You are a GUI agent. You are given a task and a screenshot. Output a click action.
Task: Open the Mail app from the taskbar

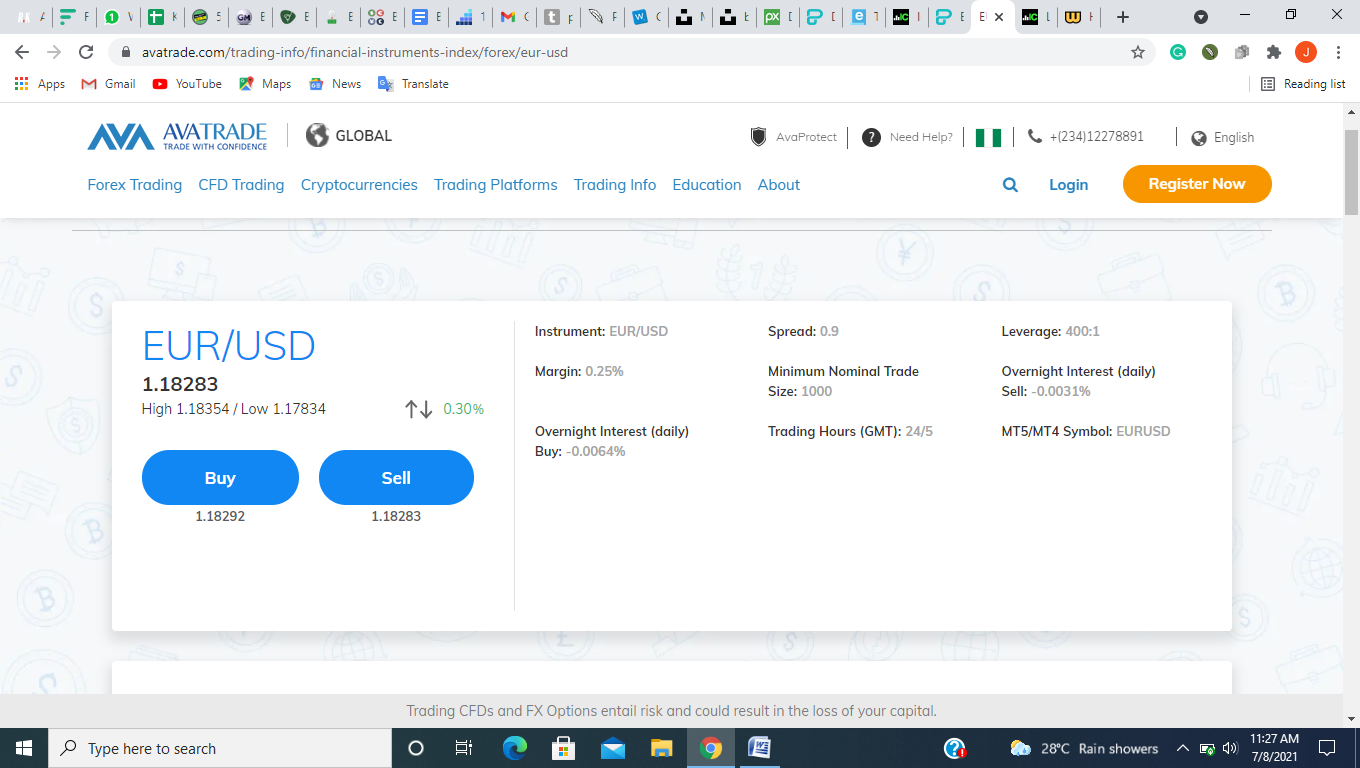(x=613, y=748)
